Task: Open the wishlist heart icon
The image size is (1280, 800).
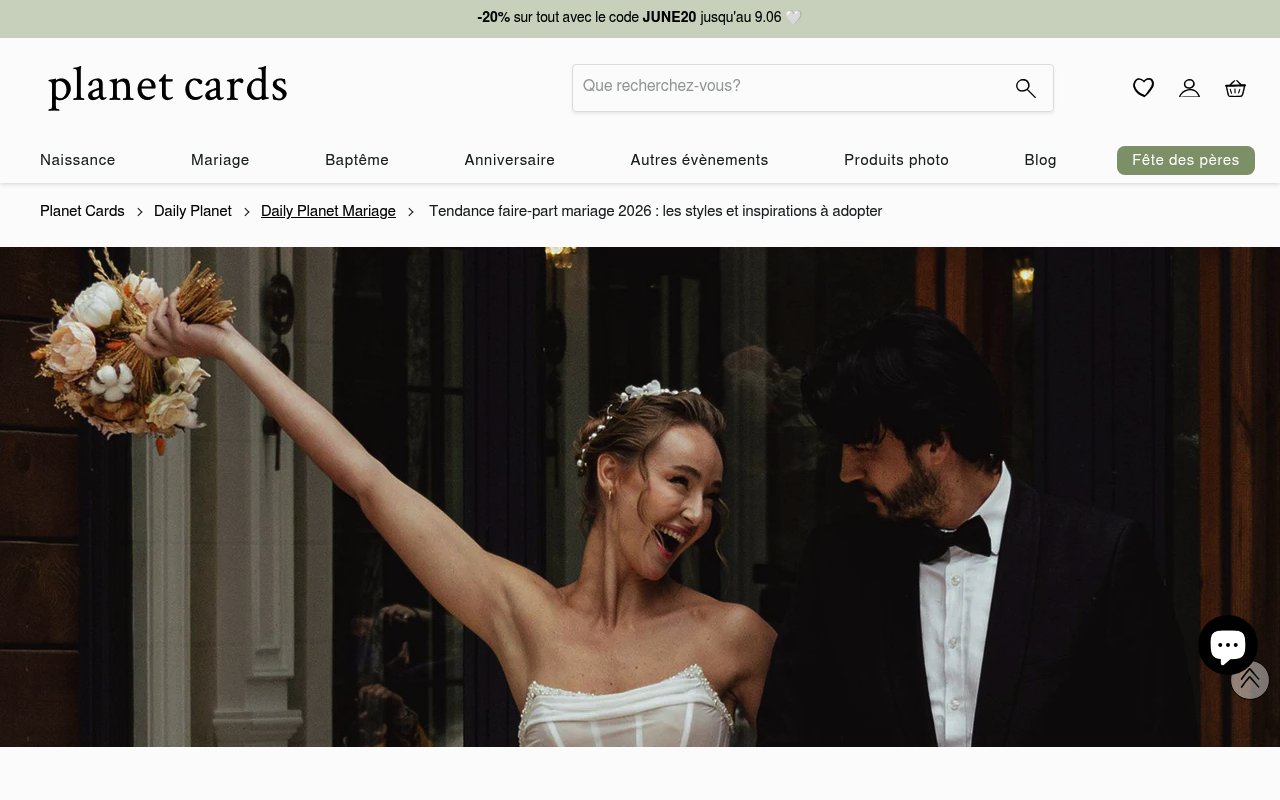Action: [1143, 88]
